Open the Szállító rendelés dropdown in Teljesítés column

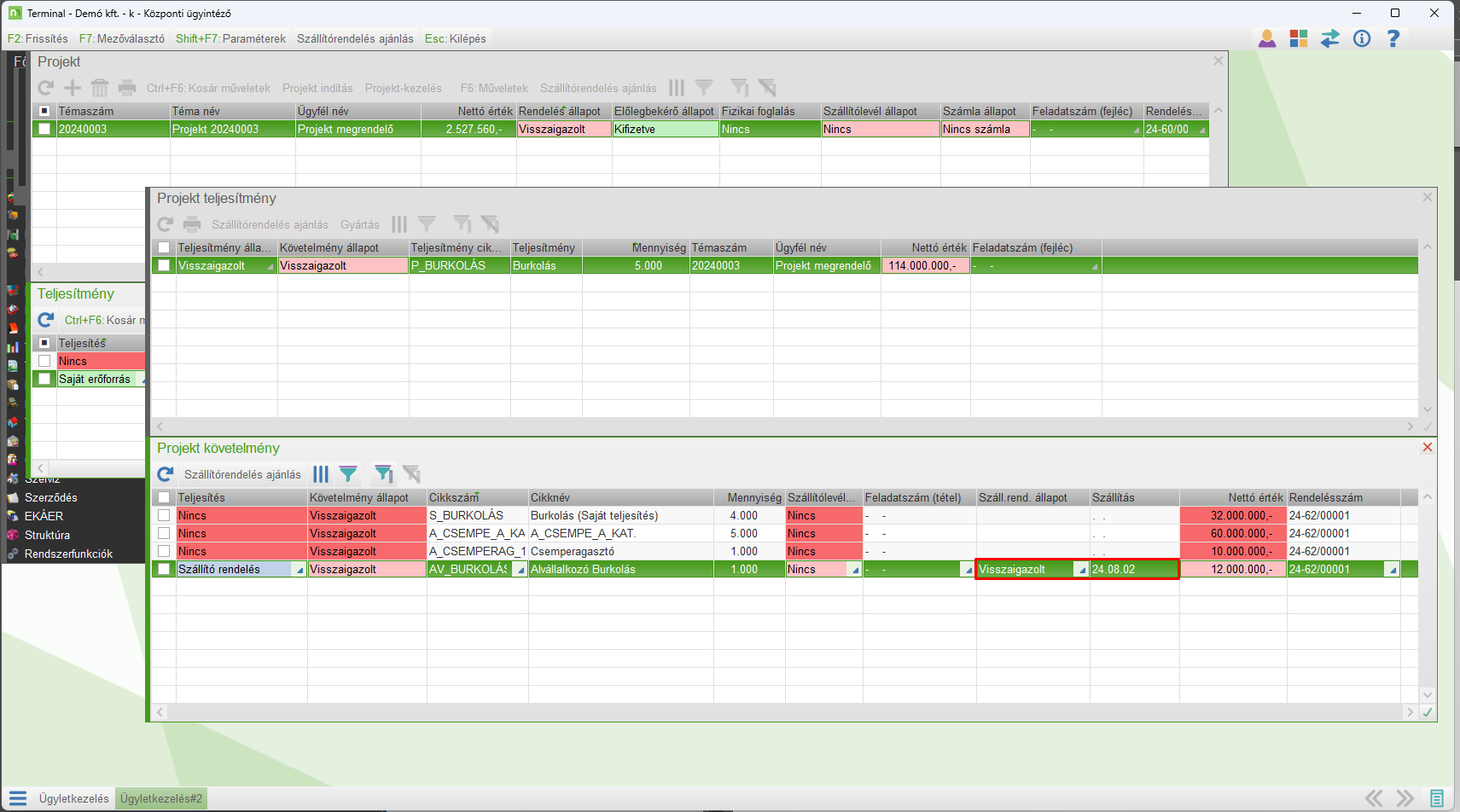tap(300, 570)
